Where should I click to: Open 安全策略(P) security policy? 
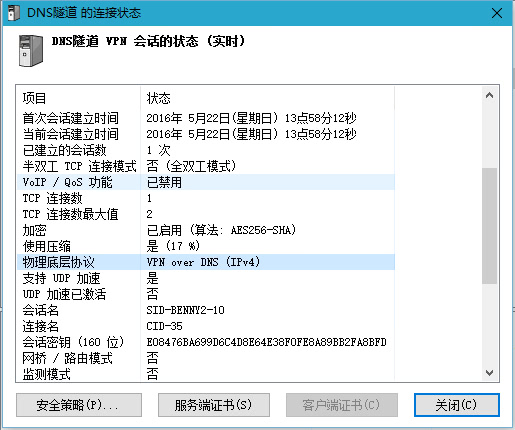click(79, 405)
